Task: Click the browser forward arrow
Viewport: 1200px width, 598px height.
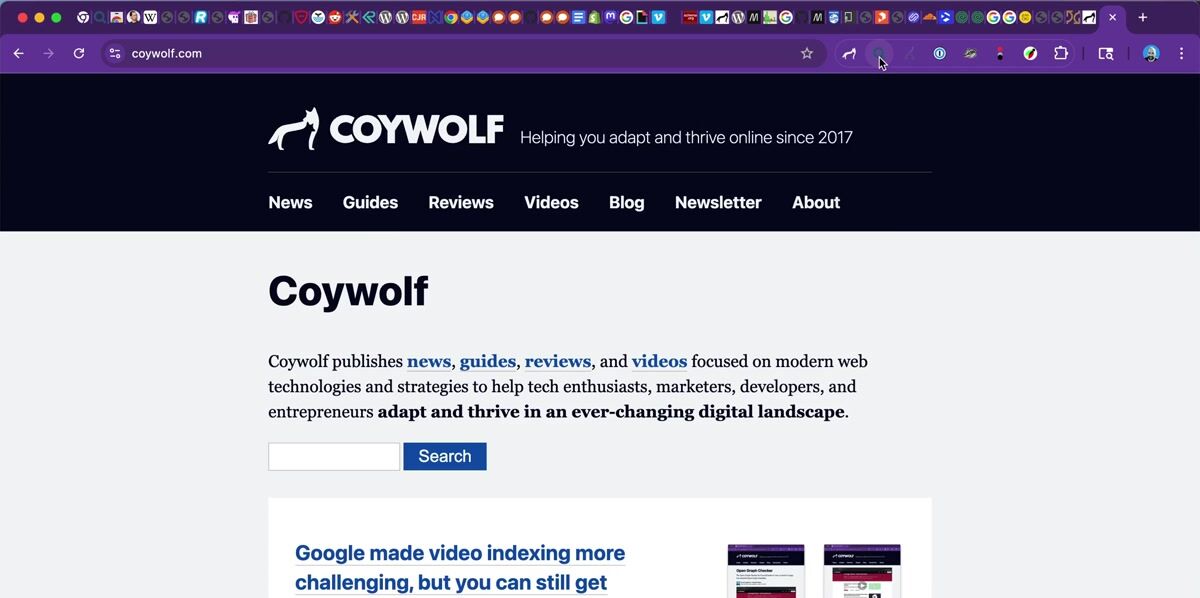Action: tap(48, 53)
